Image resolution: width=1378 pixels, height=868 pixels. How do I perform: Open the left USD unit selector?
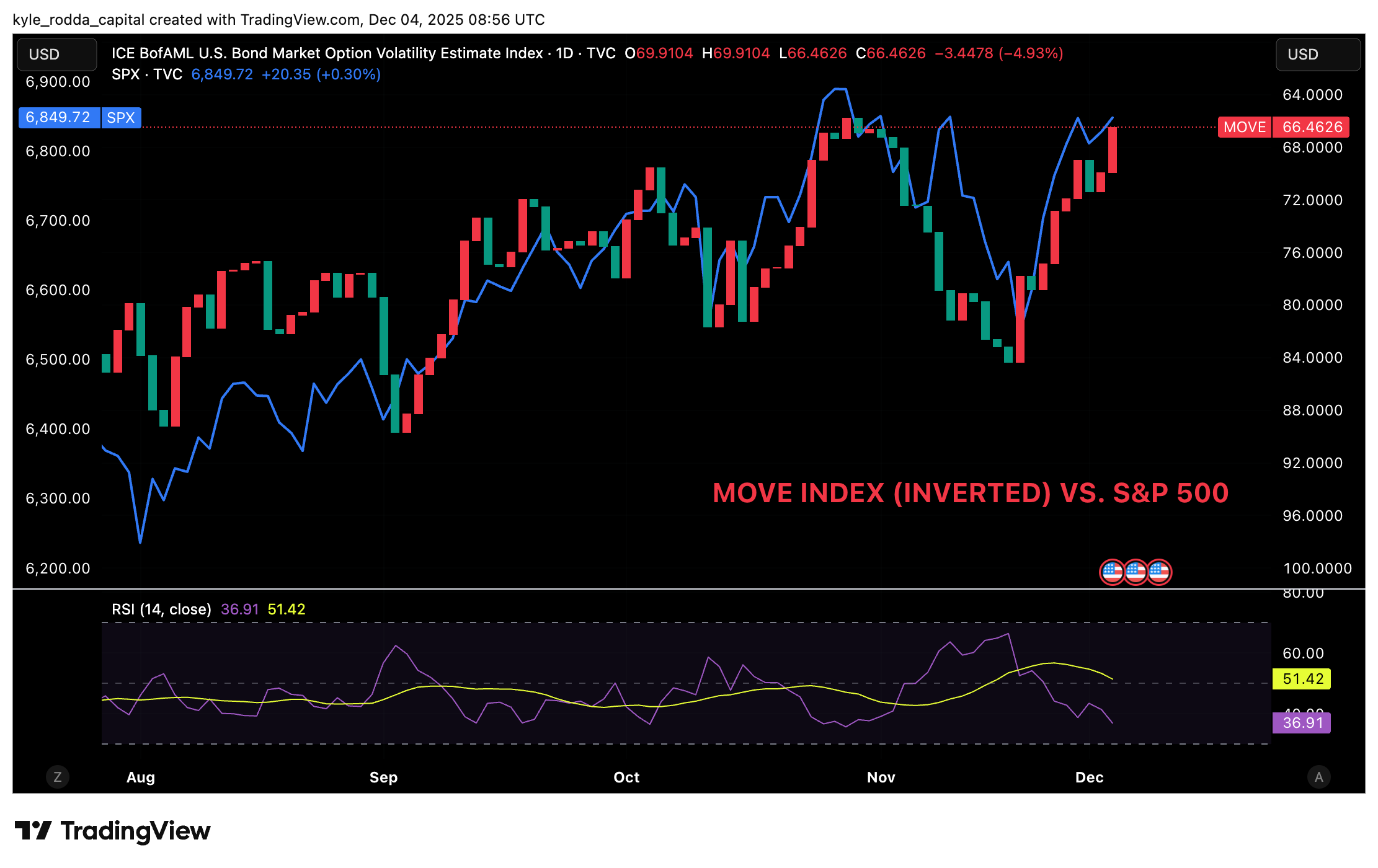tap(56, 54)
